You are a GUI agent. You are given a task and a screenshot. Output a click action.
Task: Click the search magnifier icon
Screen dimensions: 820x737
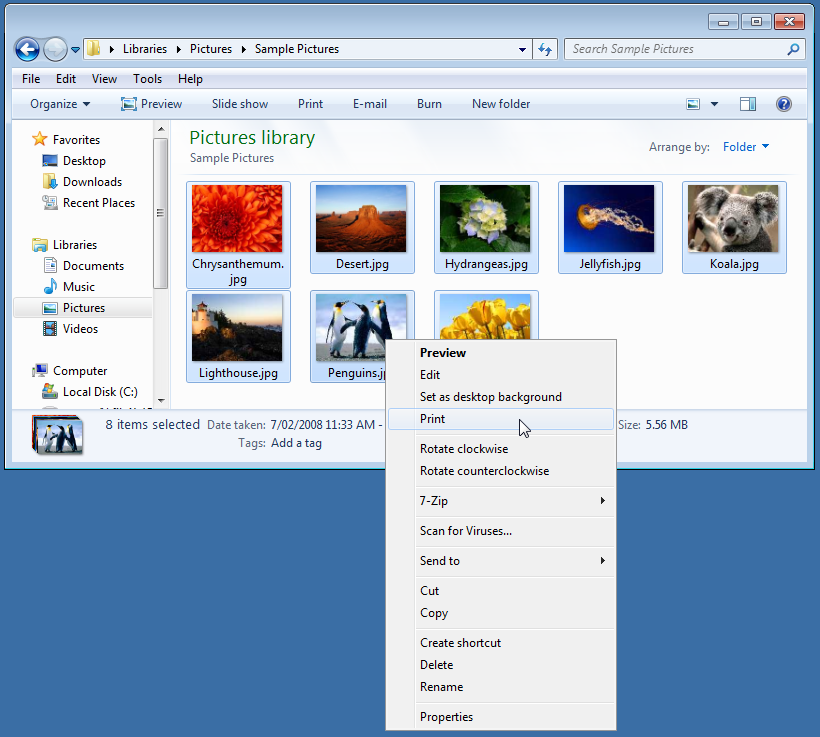click(x=791, y=48)
